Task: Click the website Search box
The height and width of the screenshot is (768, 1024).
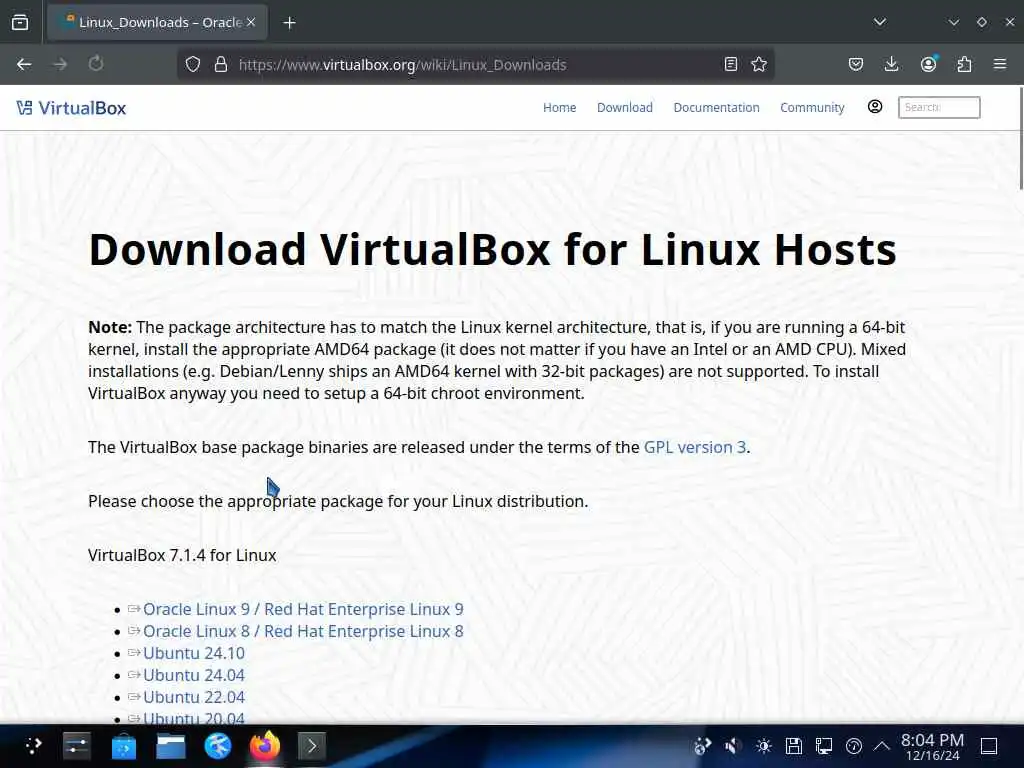Action: 939,107
